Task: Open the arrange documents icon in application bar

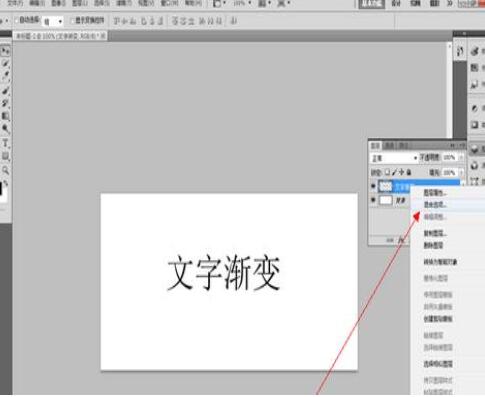Action: [264, 3]
